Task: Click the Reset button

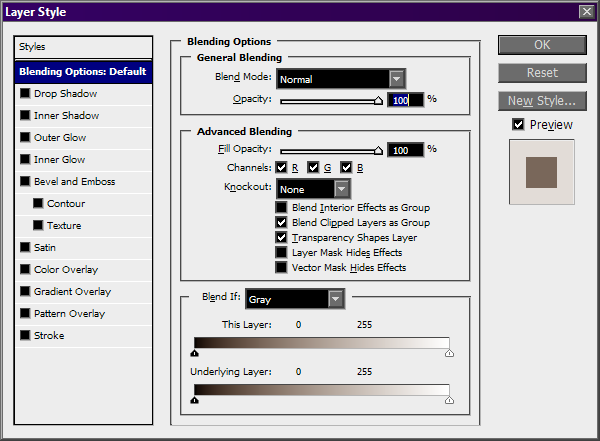Action: pos(541,73)
